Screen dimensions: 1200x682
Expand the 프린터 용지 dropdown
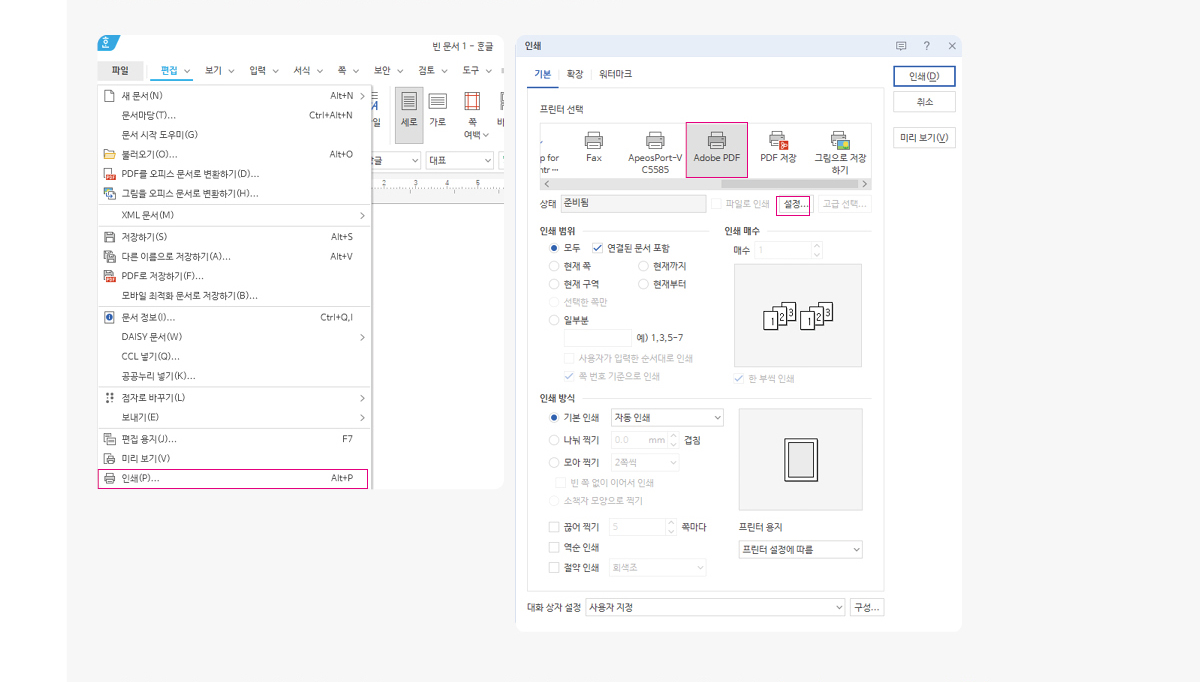pos(800,549)
